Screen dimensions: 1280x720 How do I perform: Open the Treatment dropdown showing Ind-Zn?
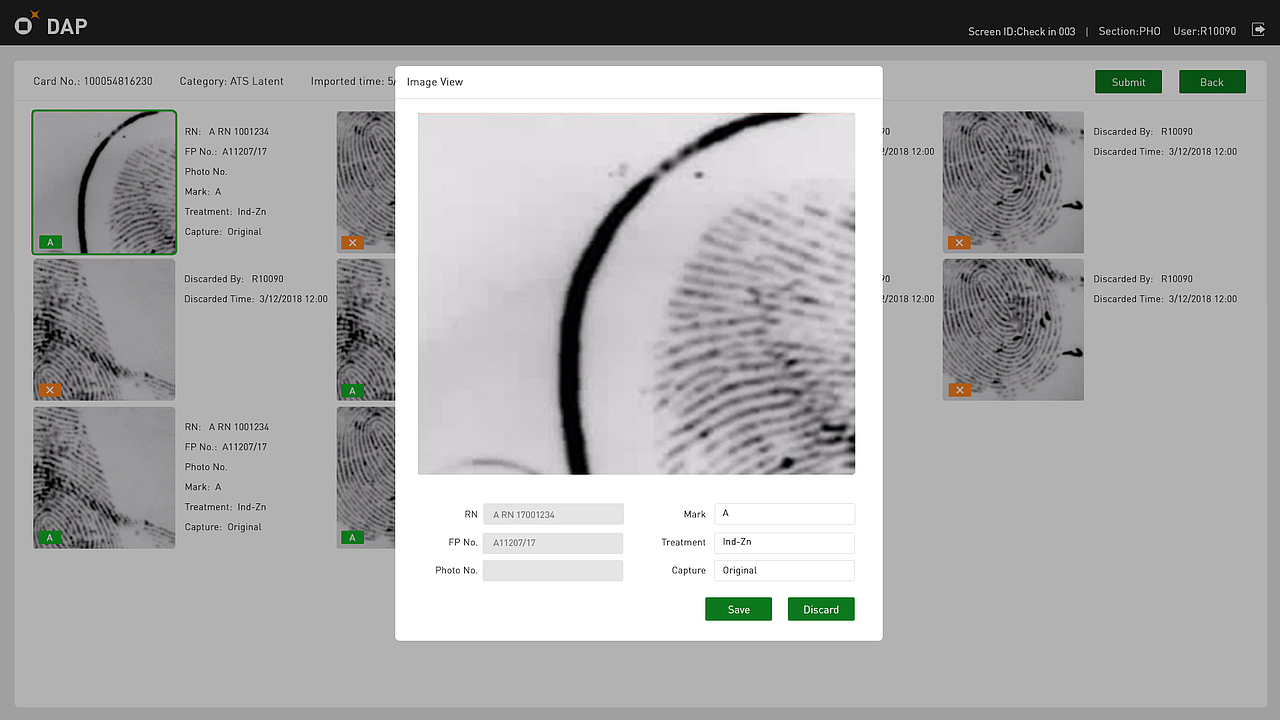coord(784,542)
